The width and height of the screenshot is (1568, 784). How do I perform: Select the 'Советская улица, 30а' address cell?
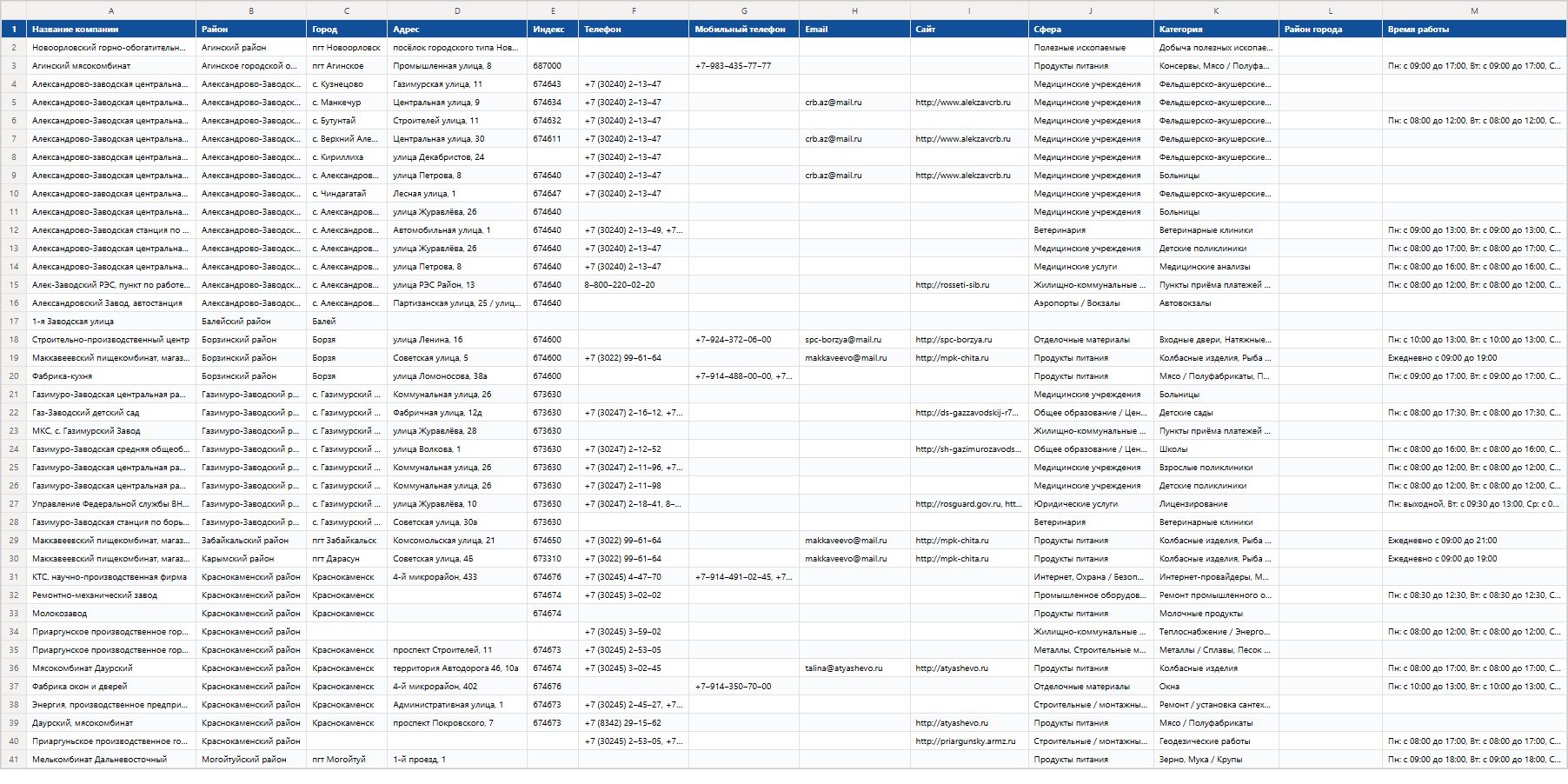click(457, 522)
